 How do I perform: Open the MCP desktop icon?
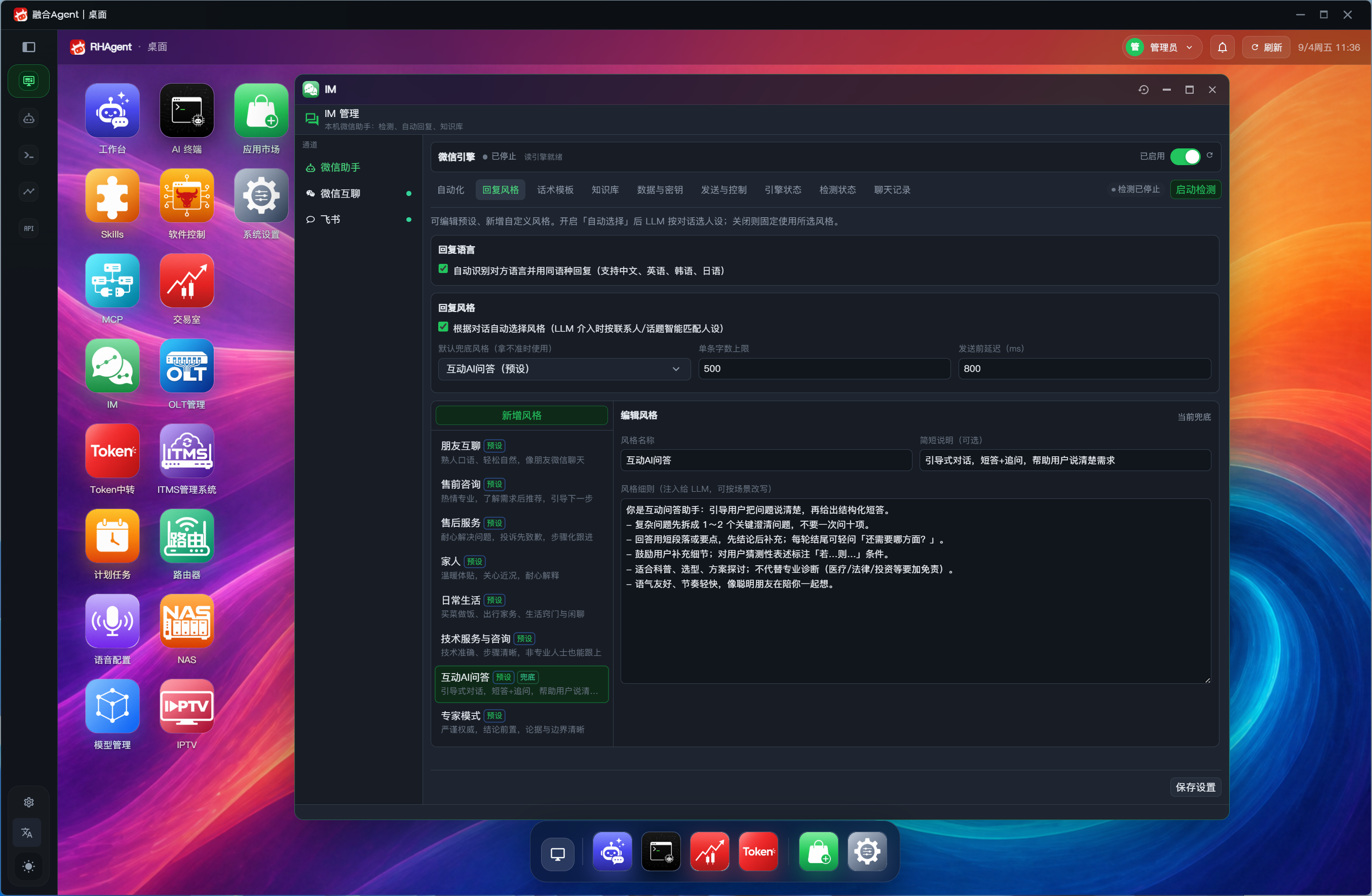pyautogui.click(x=112, y=281)
